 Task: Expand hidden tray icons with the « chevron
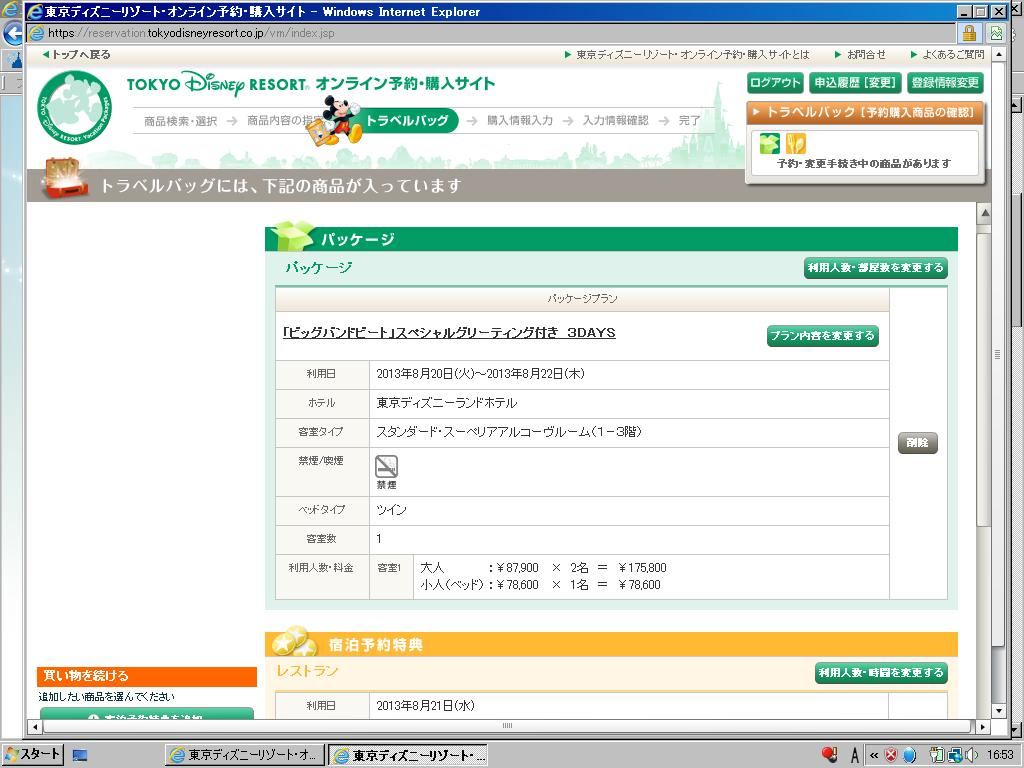coord(874,756)
